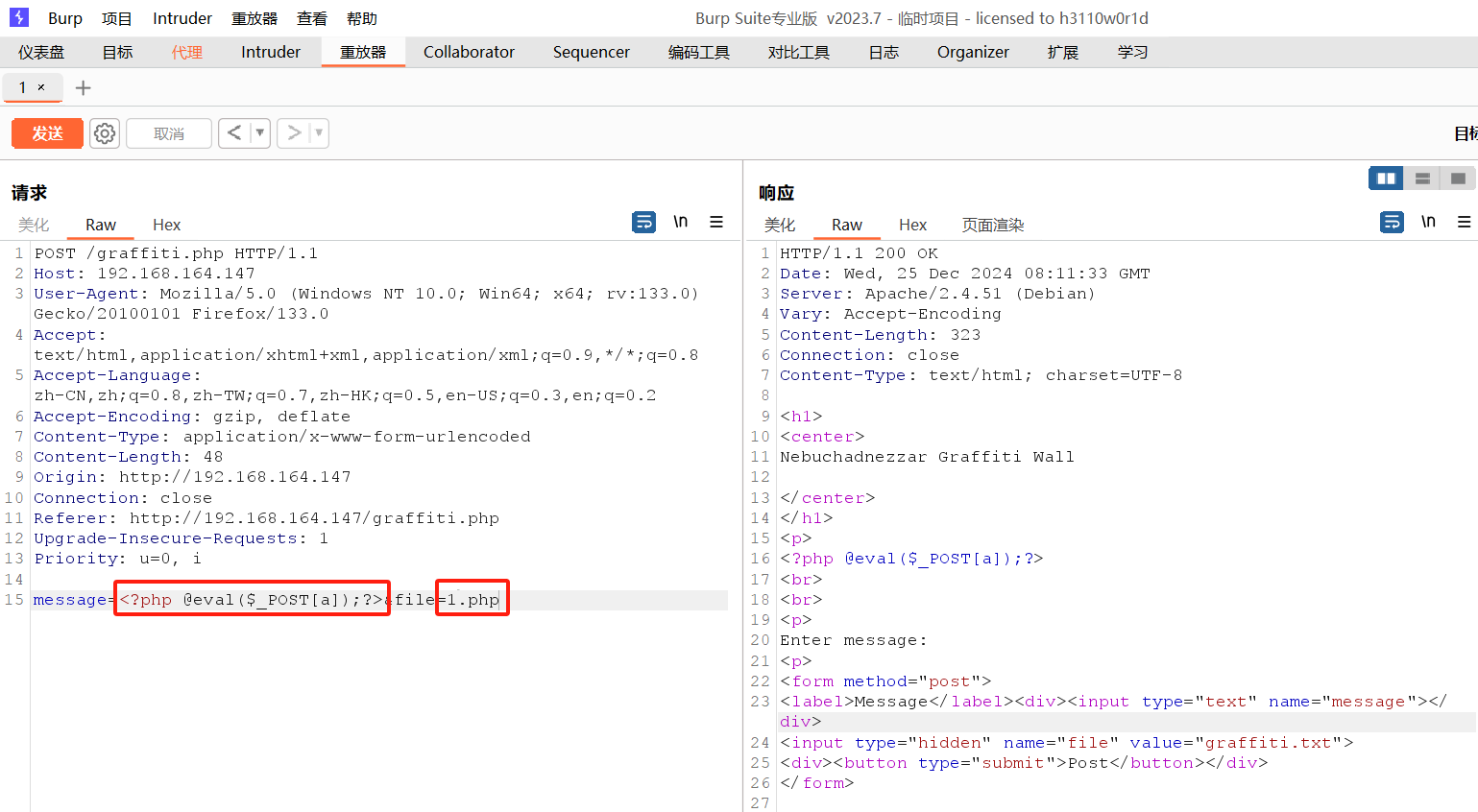This screenshot has width=1478, height=812.
Task: Open the 帮助 help menu
Action: point(362,18)
